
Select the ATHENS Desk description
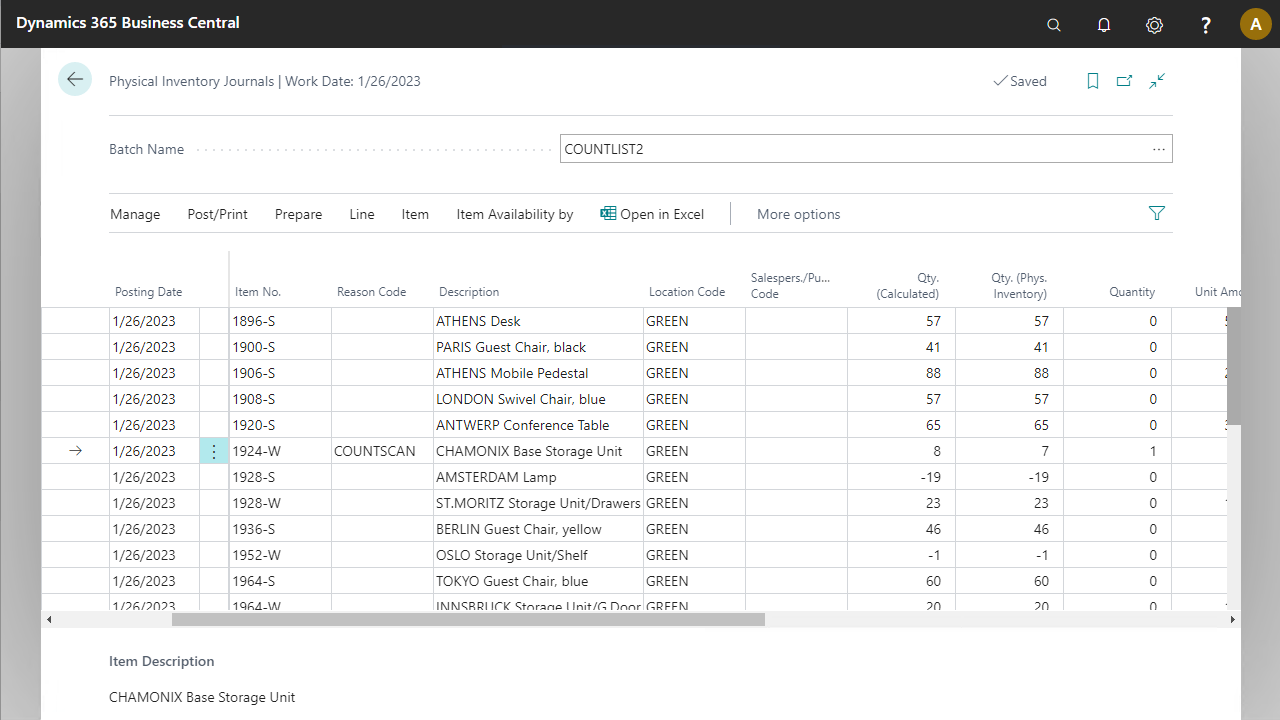(538, 321)
